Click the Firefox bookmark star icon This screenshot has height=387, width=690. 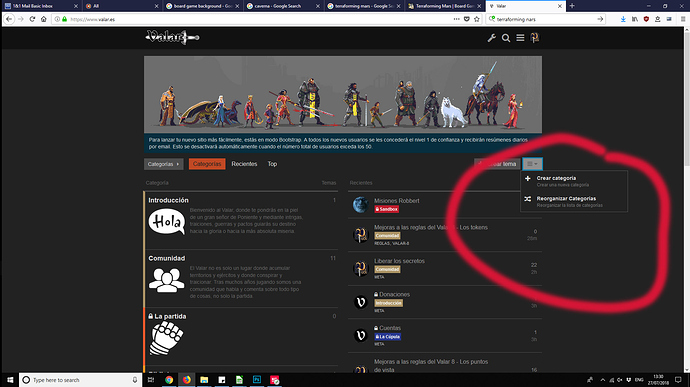coord(477,19)
